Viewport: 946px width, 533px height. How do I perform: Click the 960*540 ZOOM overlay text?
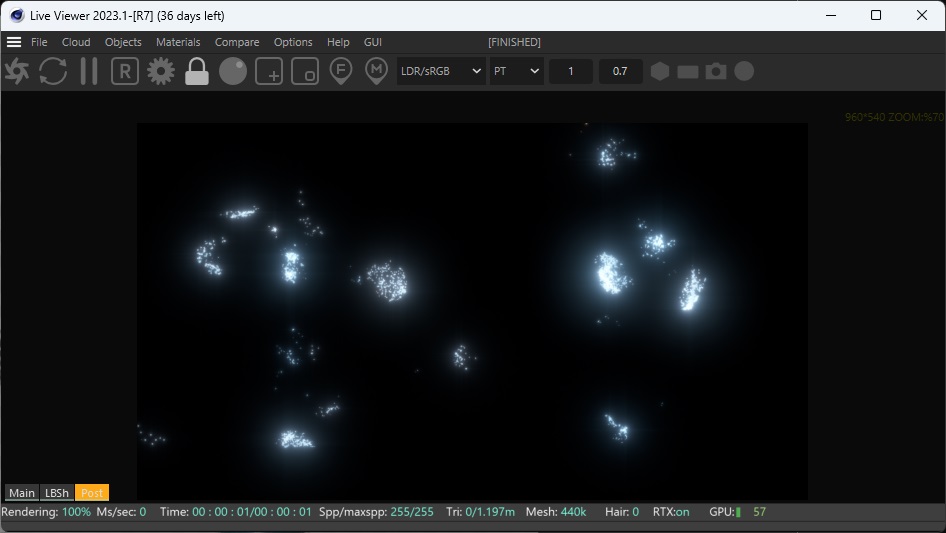pos(894,117)
